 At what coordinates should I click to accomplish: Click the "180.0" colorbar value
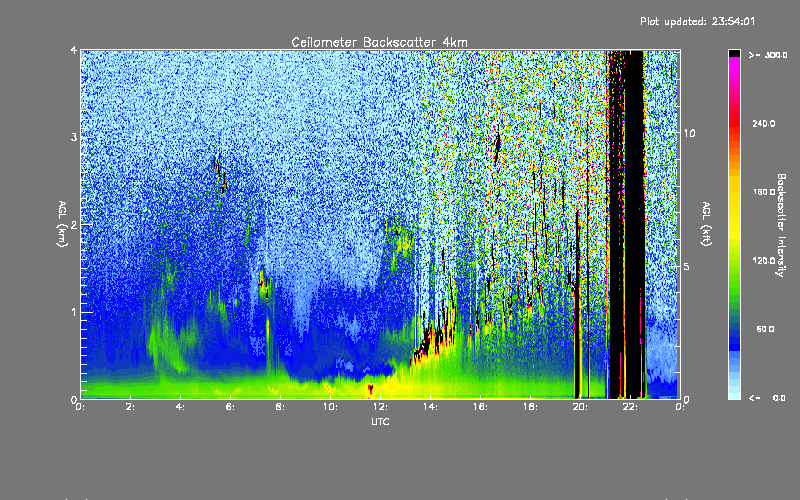[764, 192]
